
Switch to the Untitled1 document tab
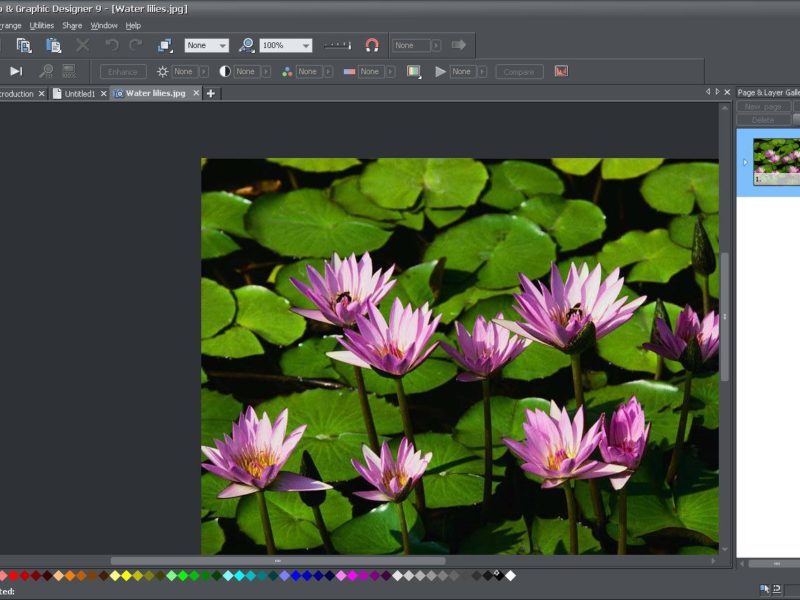click(80, 93)
